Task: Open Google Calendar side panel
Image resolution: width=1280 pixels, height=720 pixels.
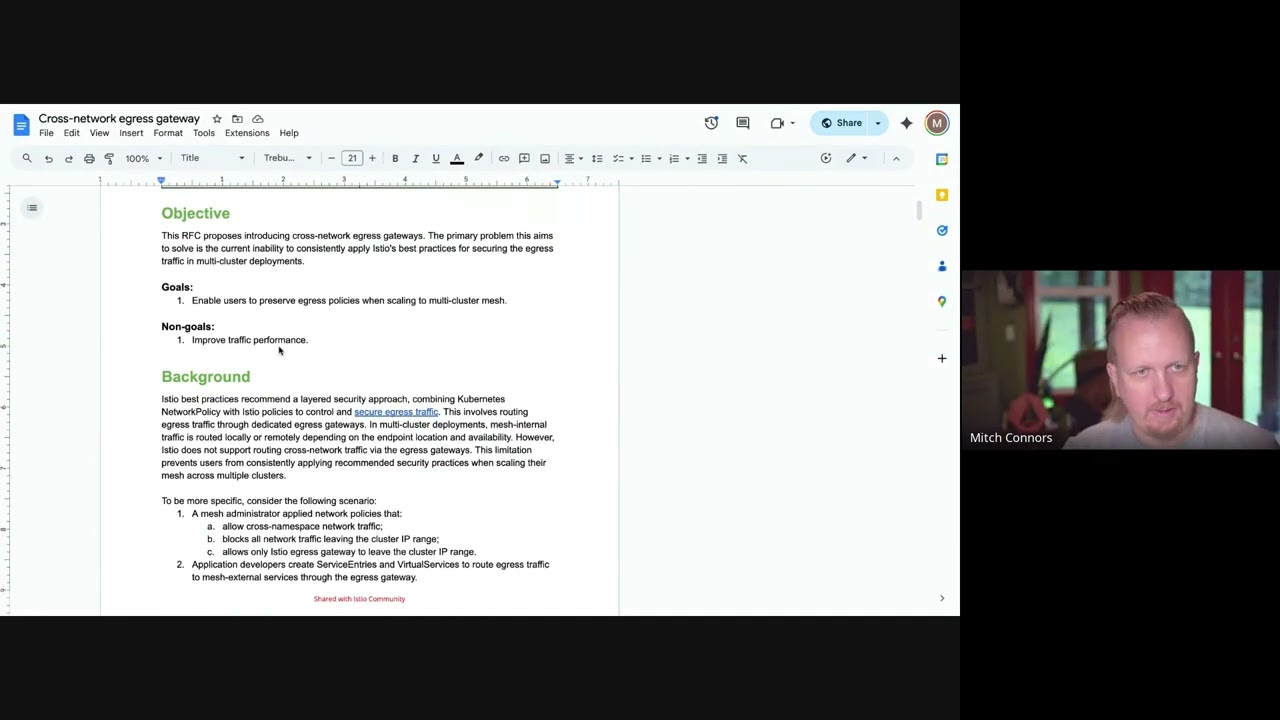Action: coord(942,159)
